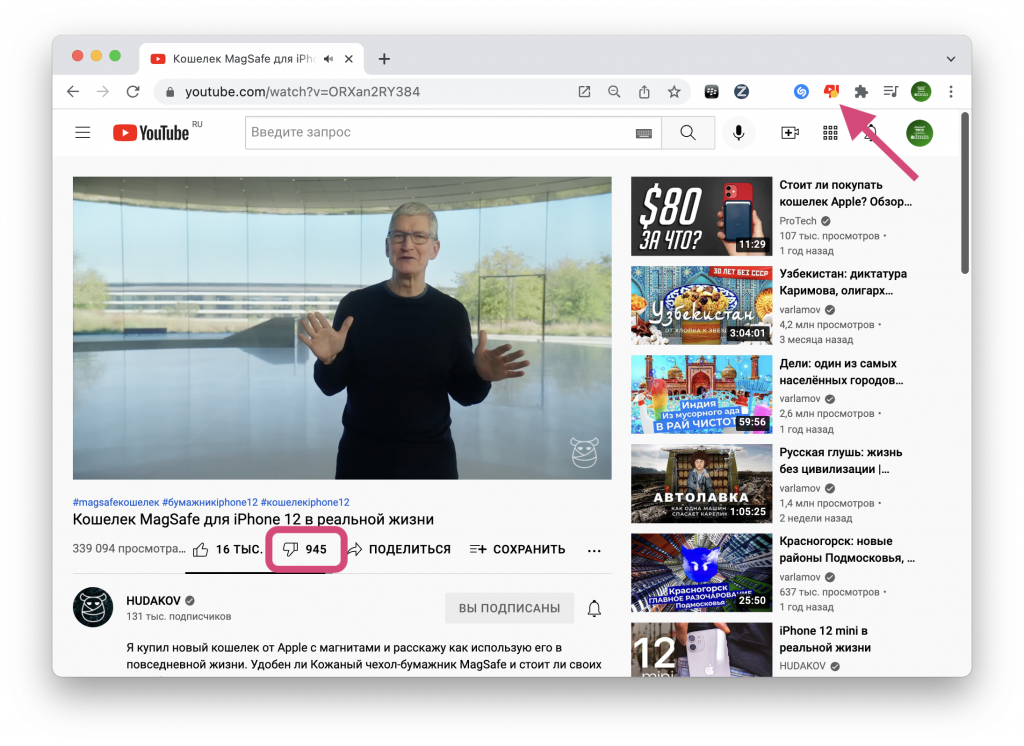
Task: Open the red dislike-counter extension icon
Action: point(831,91)
